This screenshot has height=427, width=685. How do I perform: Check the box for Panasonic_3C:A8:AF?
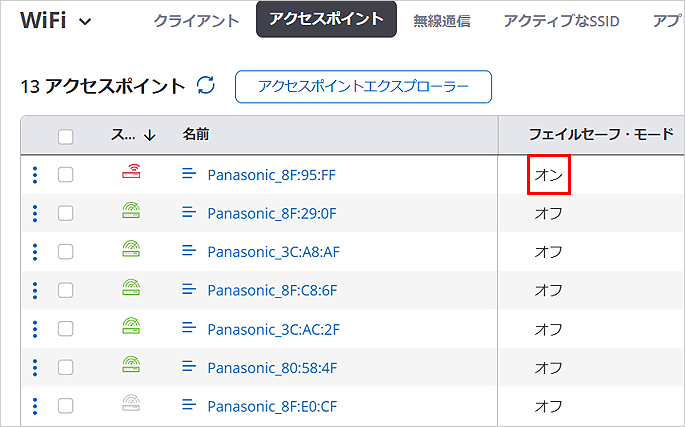66,252
